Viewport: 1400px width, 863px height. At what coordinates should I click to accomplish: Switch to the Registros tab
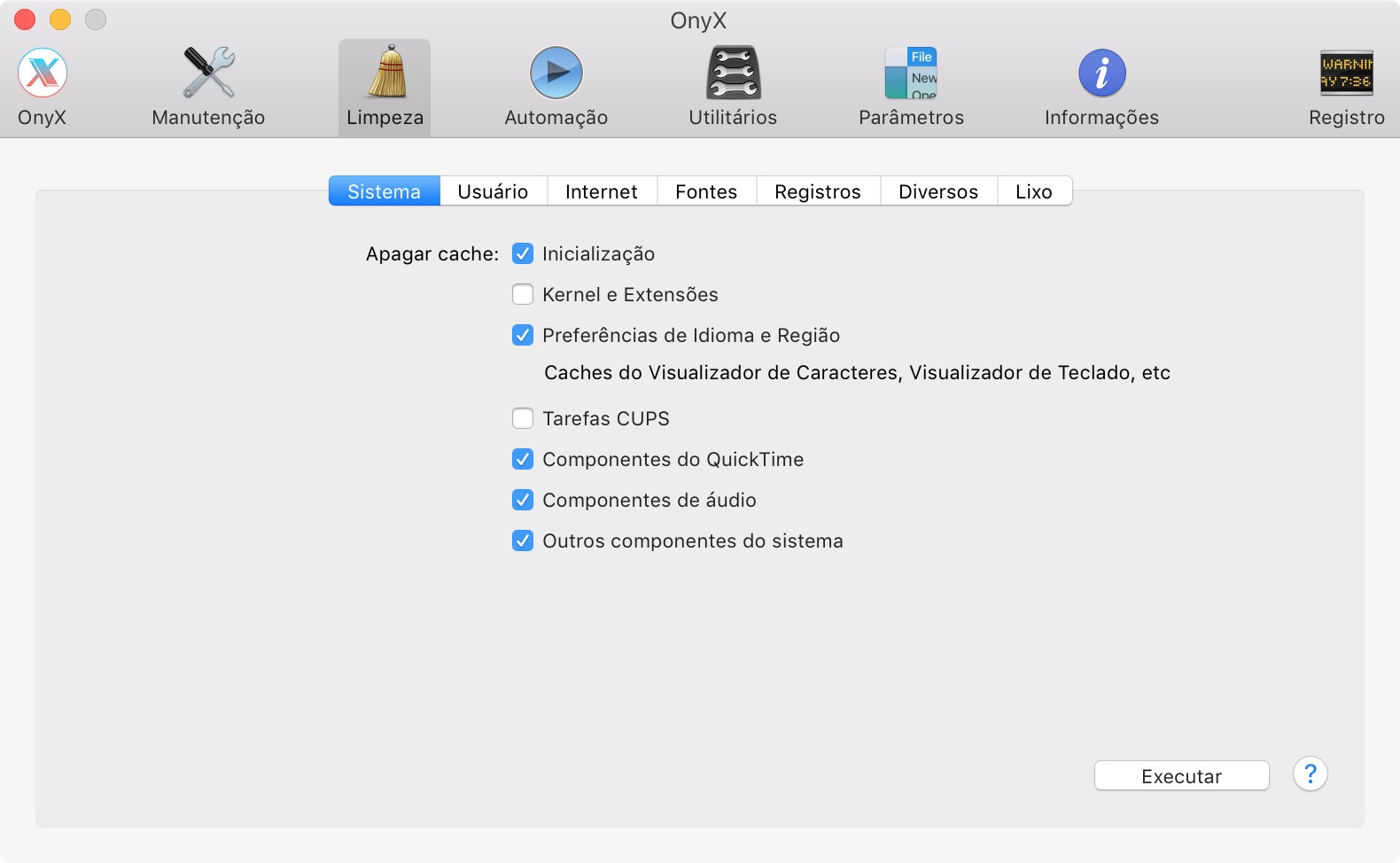click(818, 191)
